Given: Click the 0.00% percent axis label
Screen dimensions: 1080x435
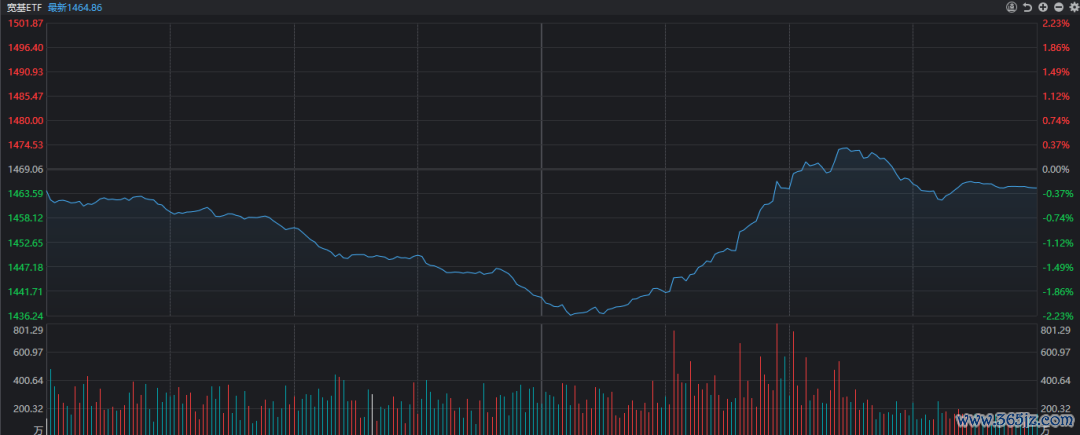Looking at the screenshot, I should pos(1056,170).
